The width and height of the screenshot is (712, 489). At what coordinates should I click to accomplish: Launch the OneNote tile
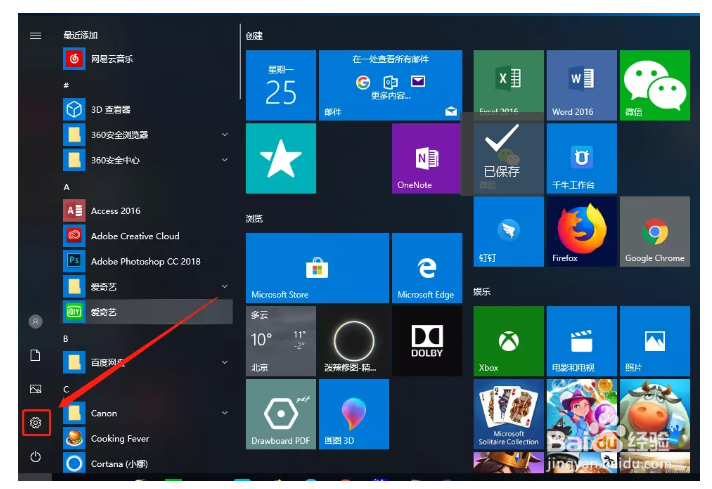click(x=426, y=158)
